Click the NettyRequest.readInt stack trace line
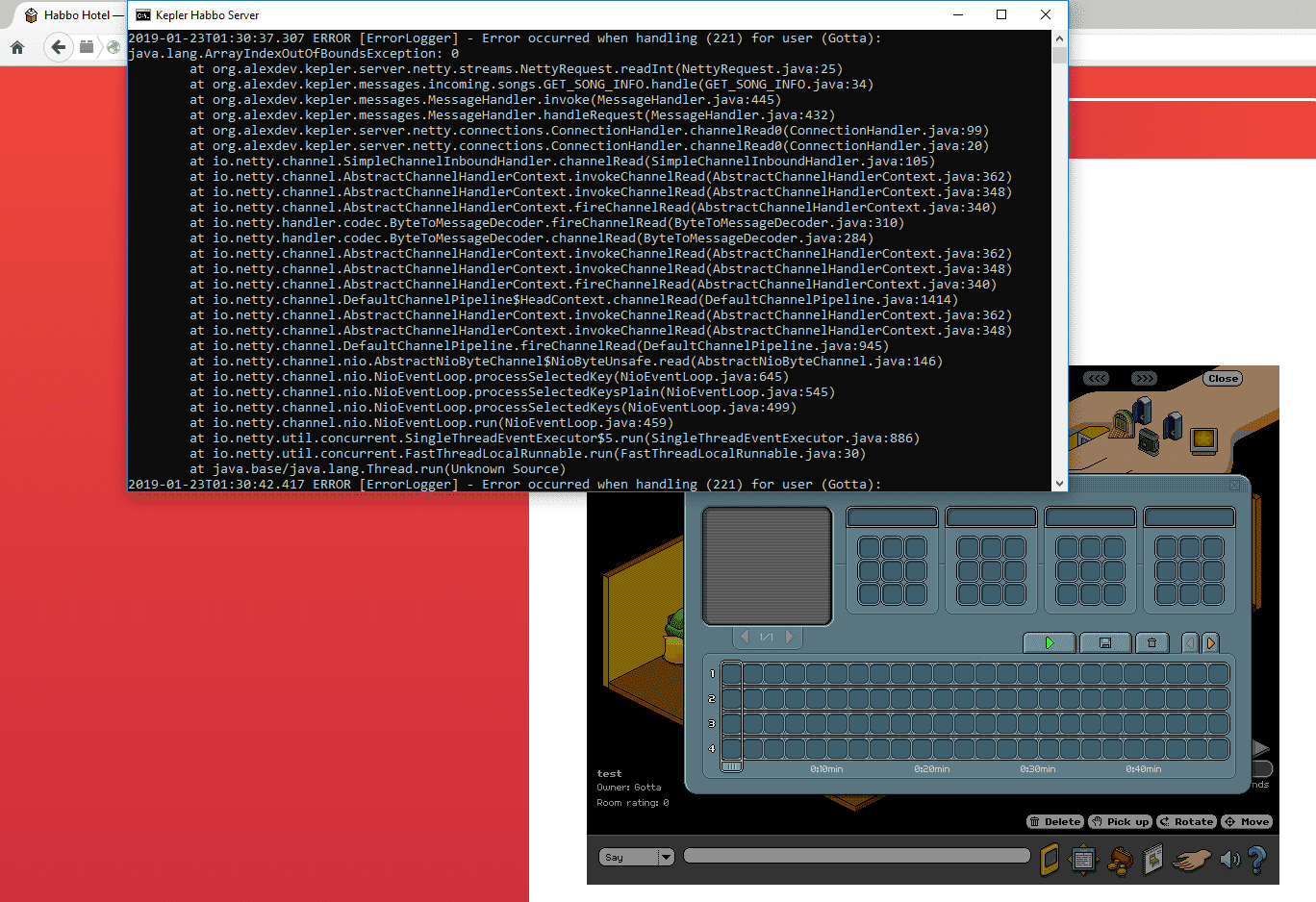Screen dimensions: 1316x902 (516, 69)
